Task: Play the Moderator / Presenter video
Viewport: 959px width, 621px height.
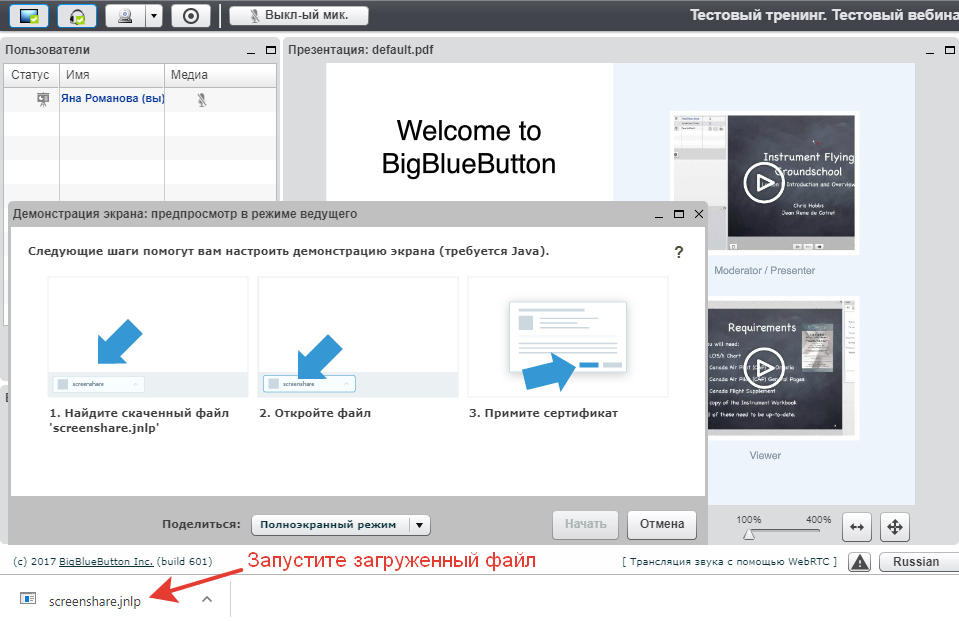Action: [764, 182]
